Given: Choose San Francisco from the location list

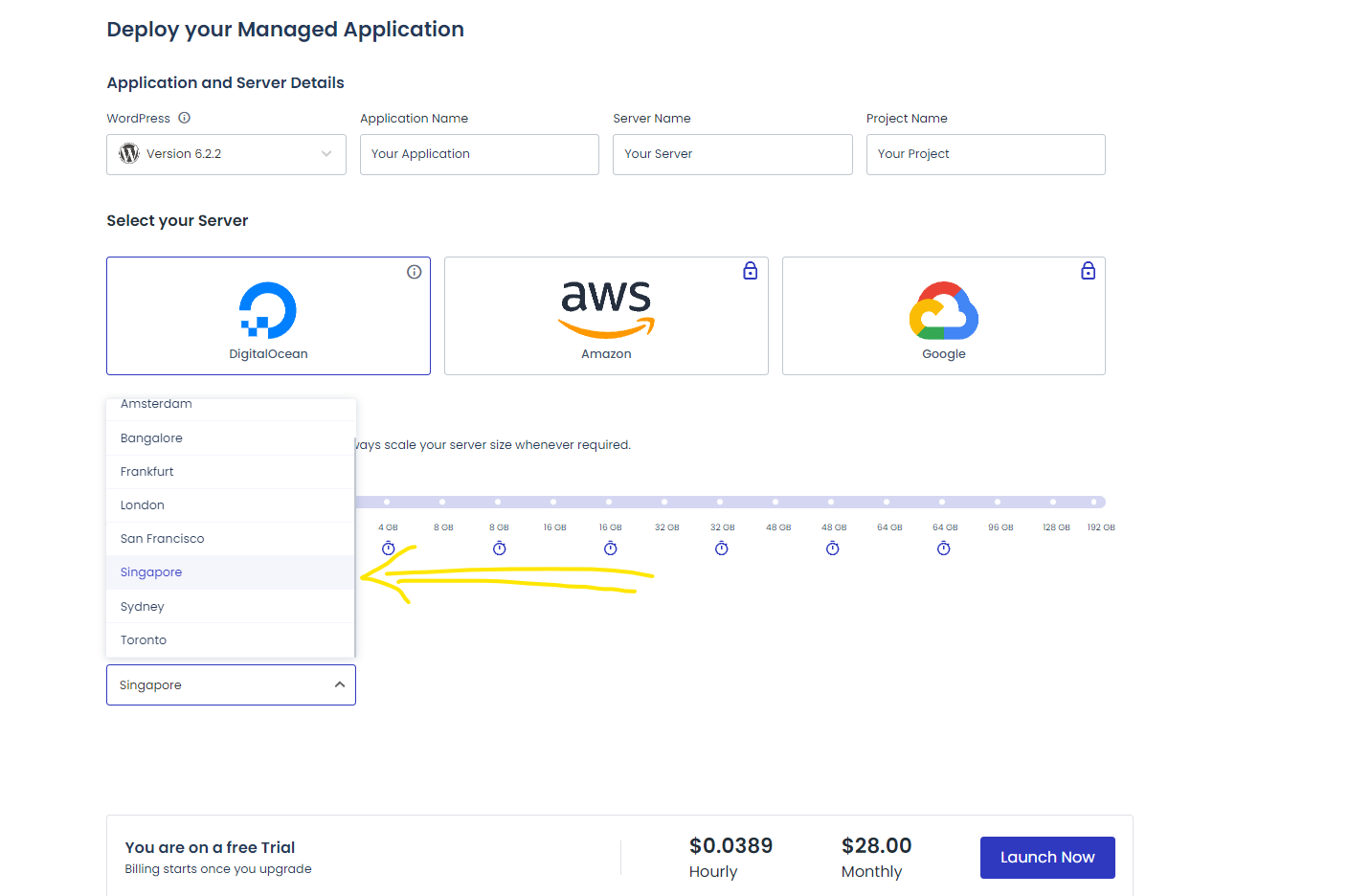Looking at the screenshot, I should point(231,539).
